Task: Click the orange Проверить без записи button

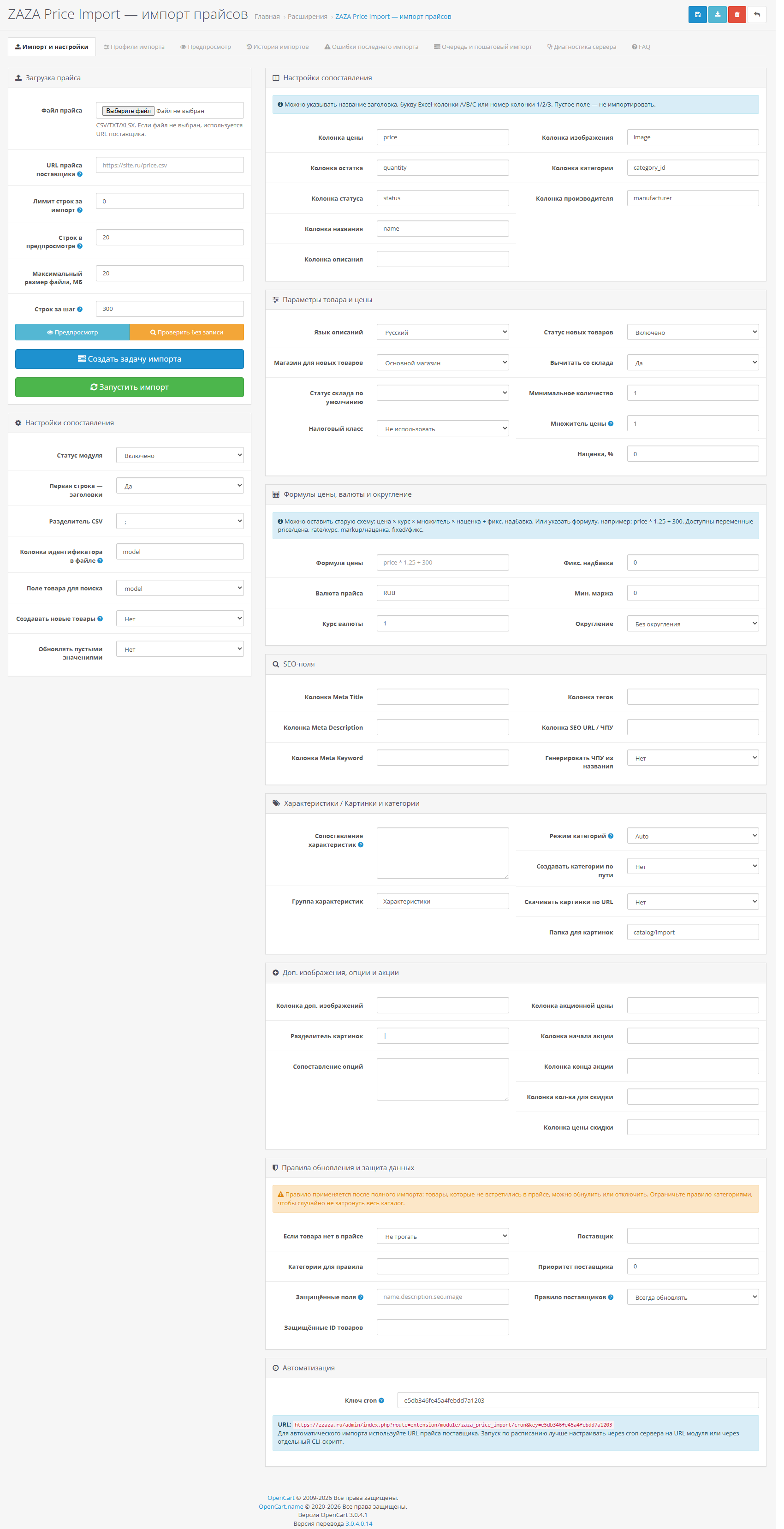Action: [186, 333]
